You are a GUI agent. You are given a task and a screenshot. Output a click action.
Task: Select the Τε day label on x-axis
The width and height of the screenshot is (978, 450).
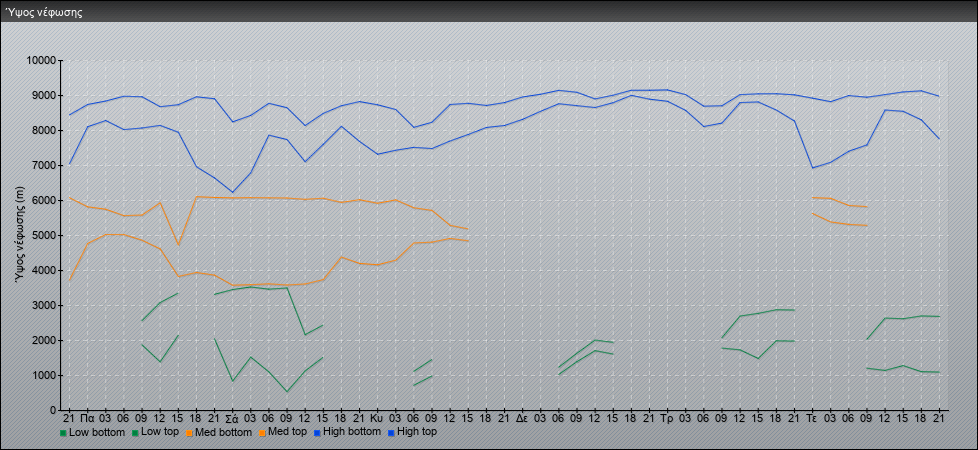pos(811,418)
